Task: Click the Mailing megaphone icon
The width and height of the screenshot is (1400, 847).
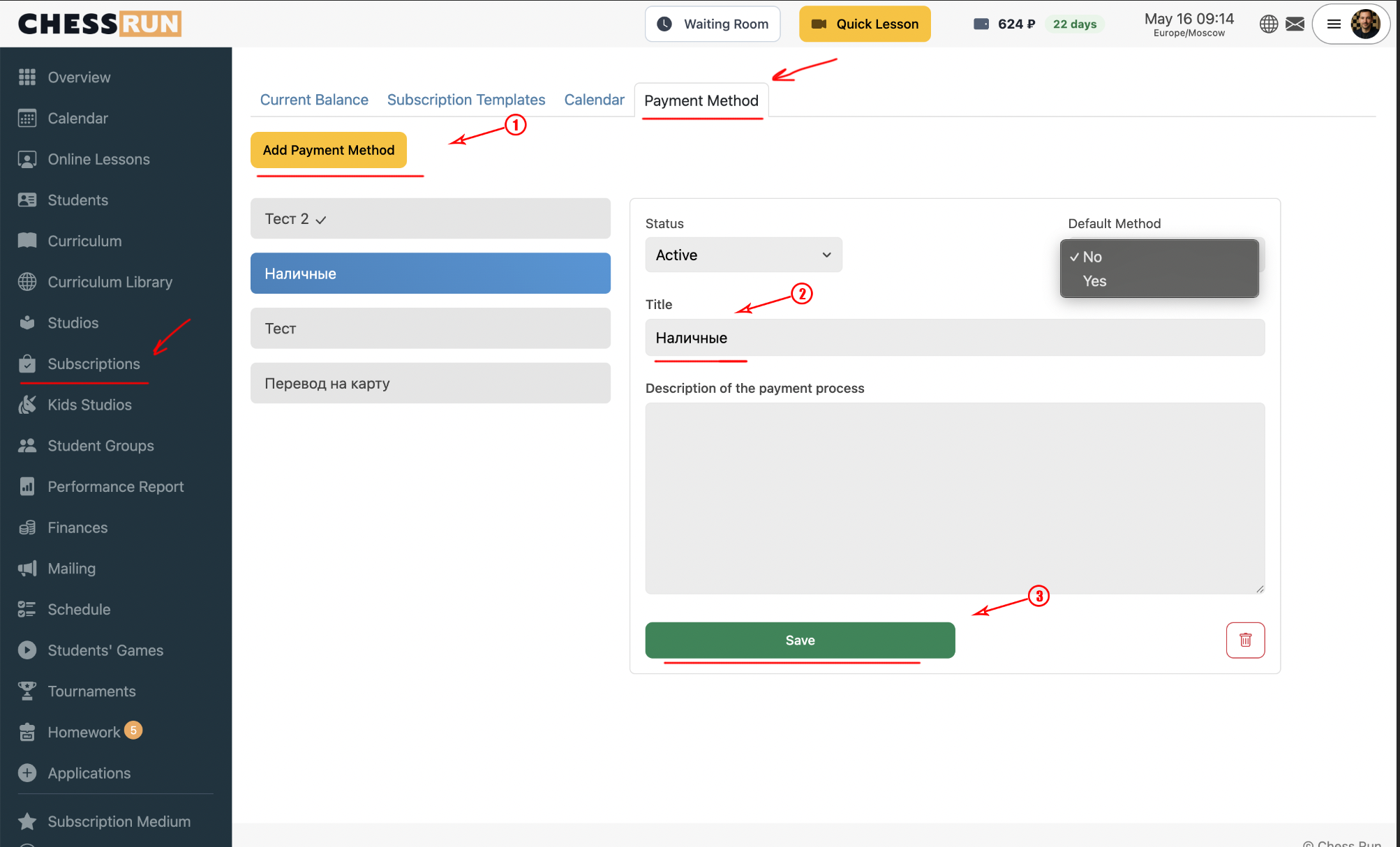Action: (x=27, y=568)
